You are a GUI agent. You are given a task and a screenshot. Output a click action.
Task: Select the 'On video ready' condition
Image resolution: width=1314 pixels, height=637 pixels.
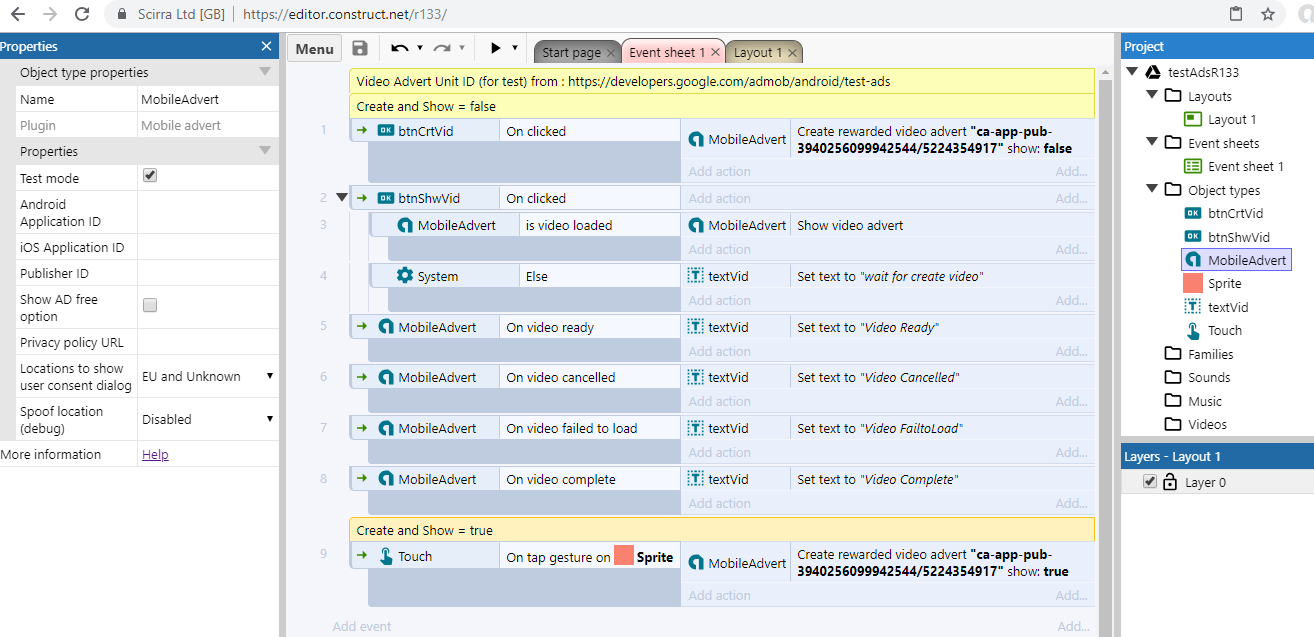589,327
